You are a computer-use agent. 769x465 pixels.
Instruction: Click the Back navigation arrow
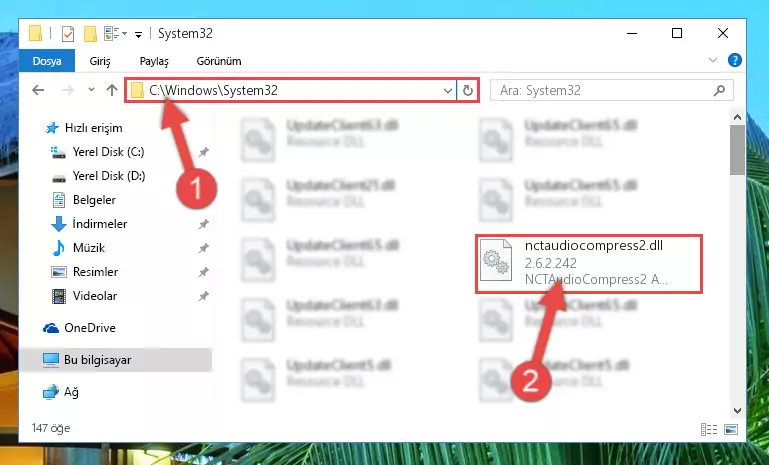(38, 90)
